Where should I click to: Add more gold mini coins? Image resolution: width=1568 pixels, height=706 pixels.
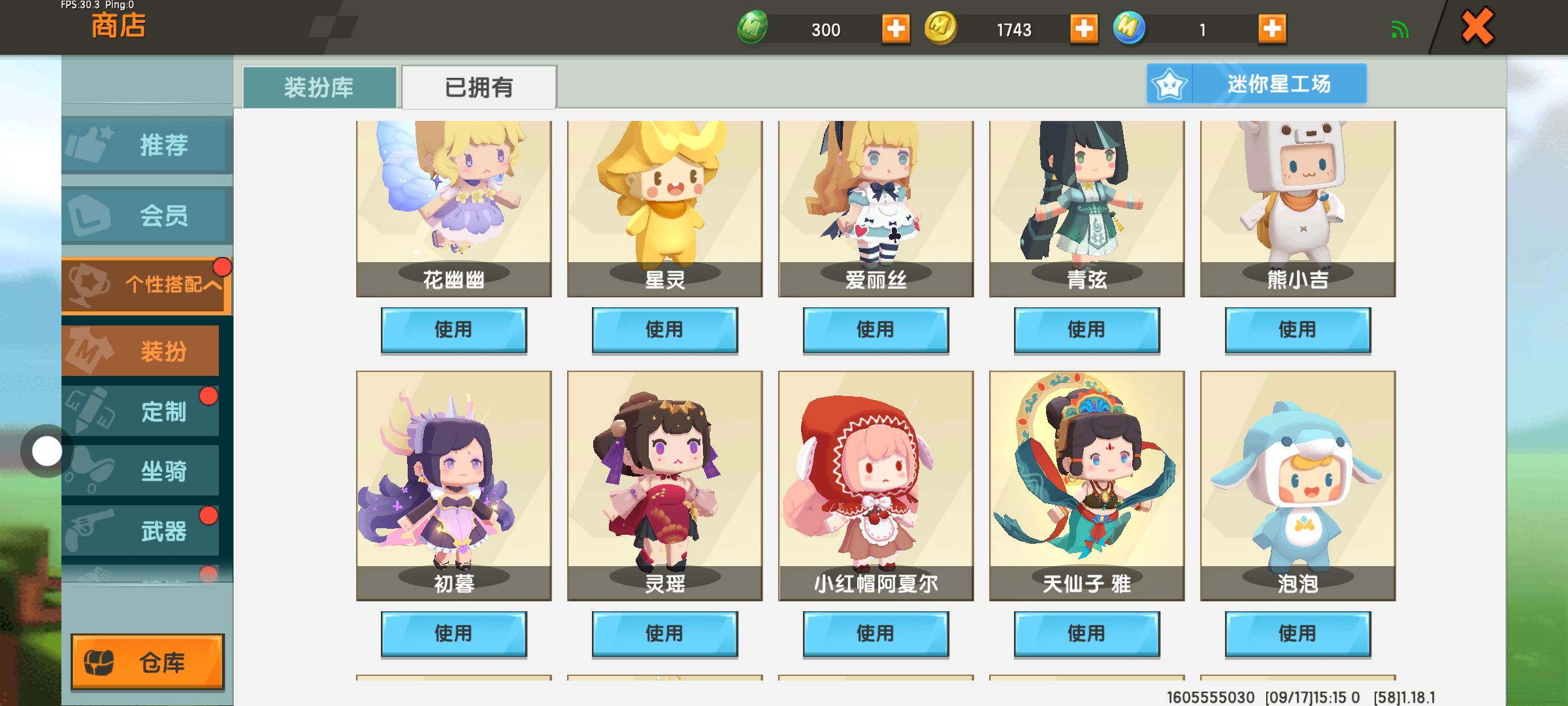pyautogui.click(x=1084, y=29)
